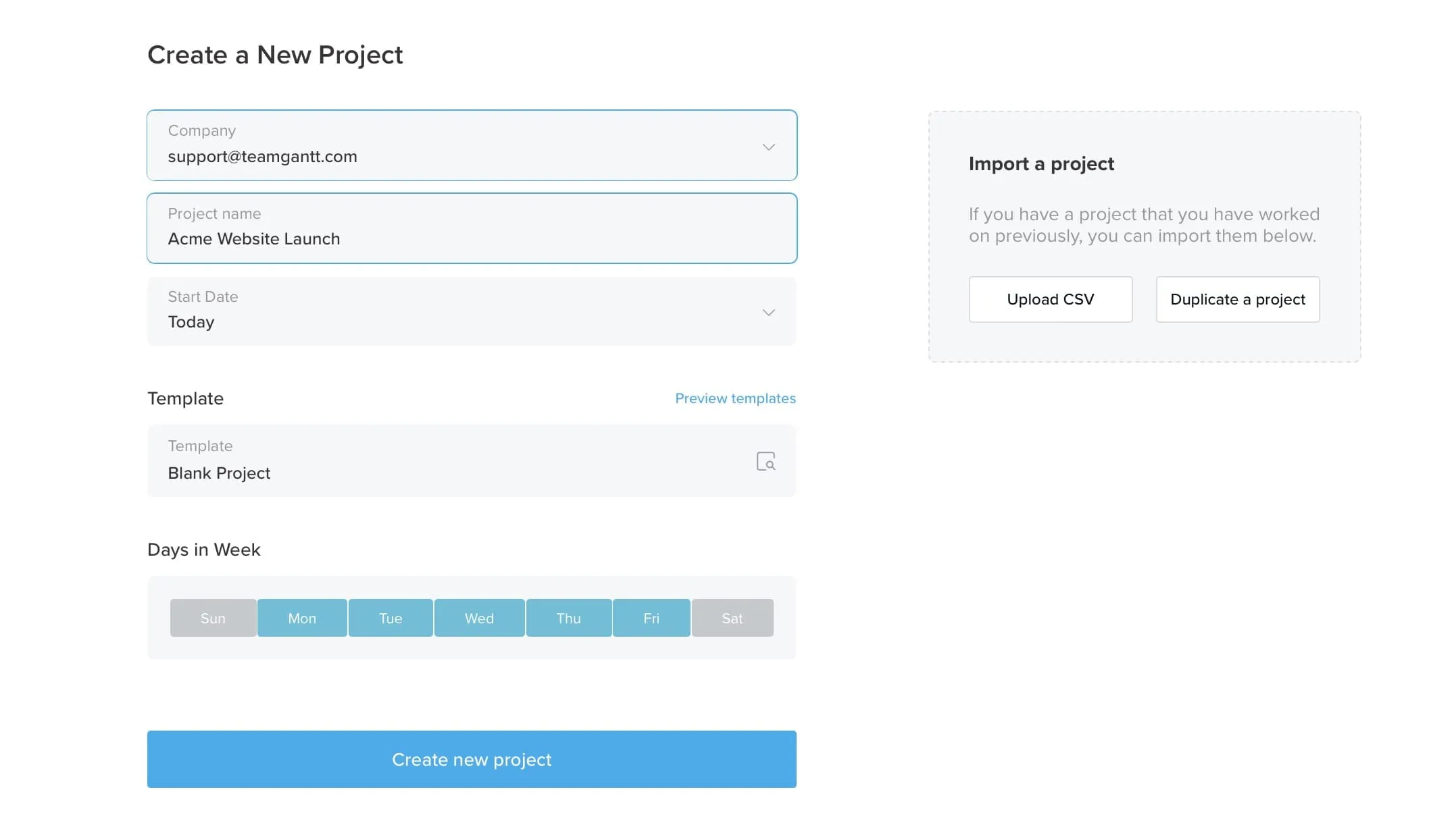Enable Saturday as a working day
This screenshot has width=1431, height=840.
pos(732,618)
